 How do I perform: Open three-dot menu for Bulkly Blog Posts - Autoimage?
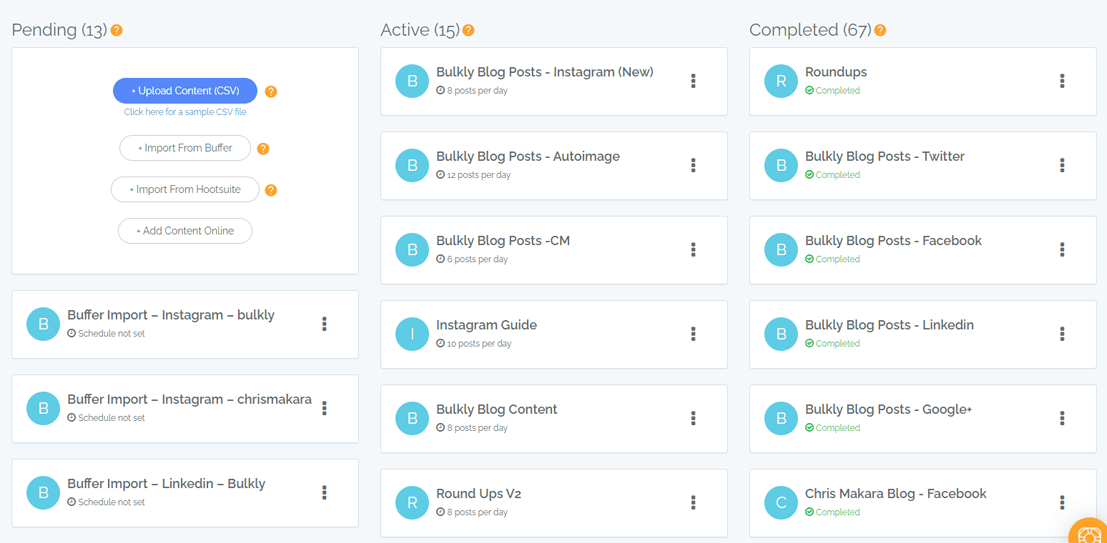pyautogui.click(x=693, y=165)
